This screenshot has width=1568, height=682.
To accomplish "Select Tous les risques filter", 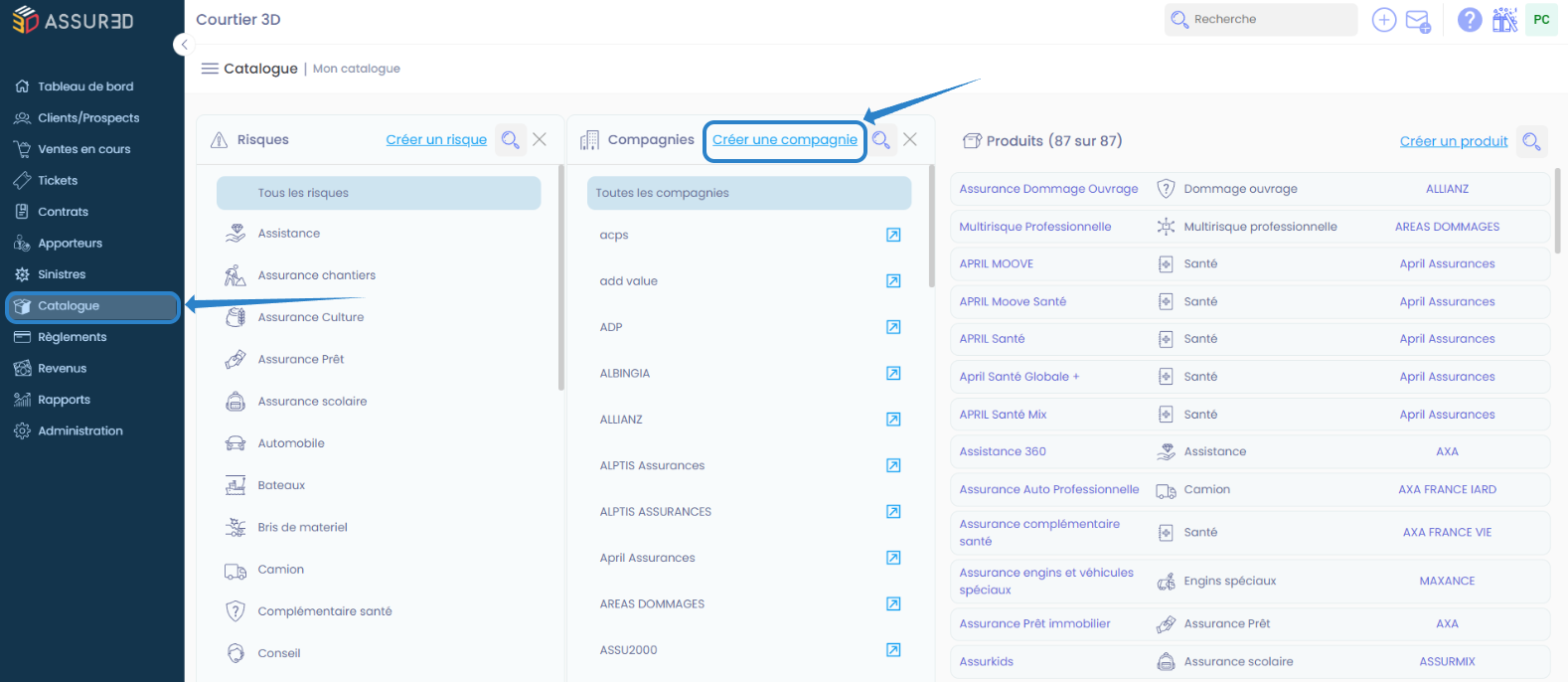I will (379, 193).
